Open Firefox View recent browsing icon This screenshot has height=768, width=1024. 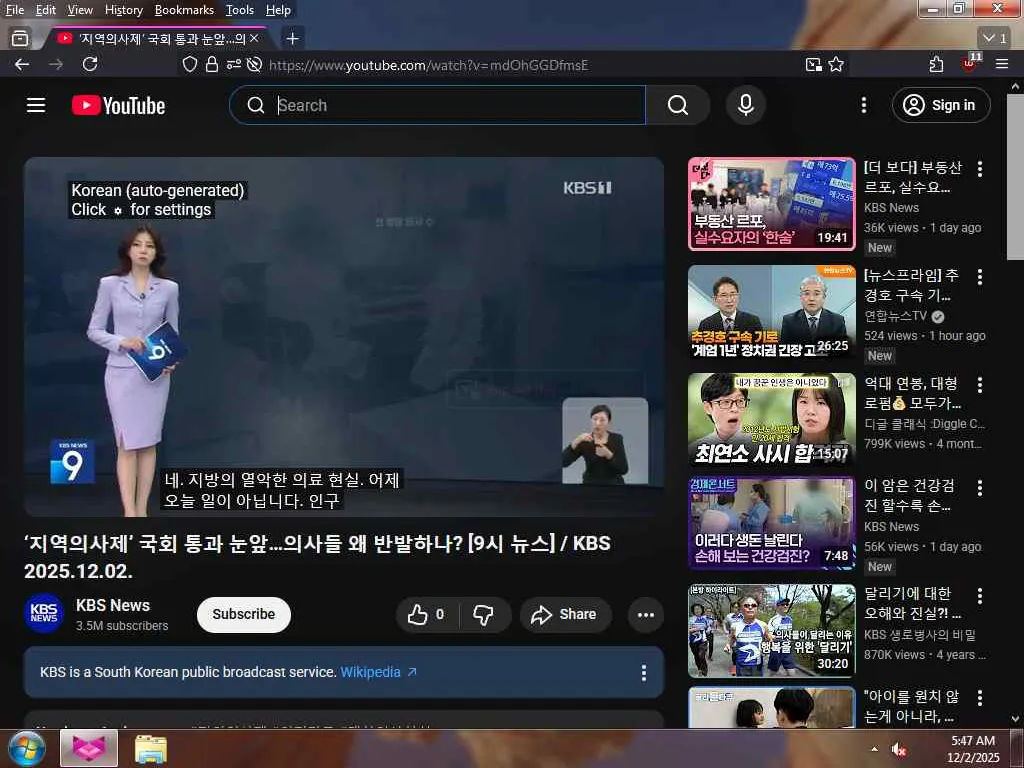point(20,39)
